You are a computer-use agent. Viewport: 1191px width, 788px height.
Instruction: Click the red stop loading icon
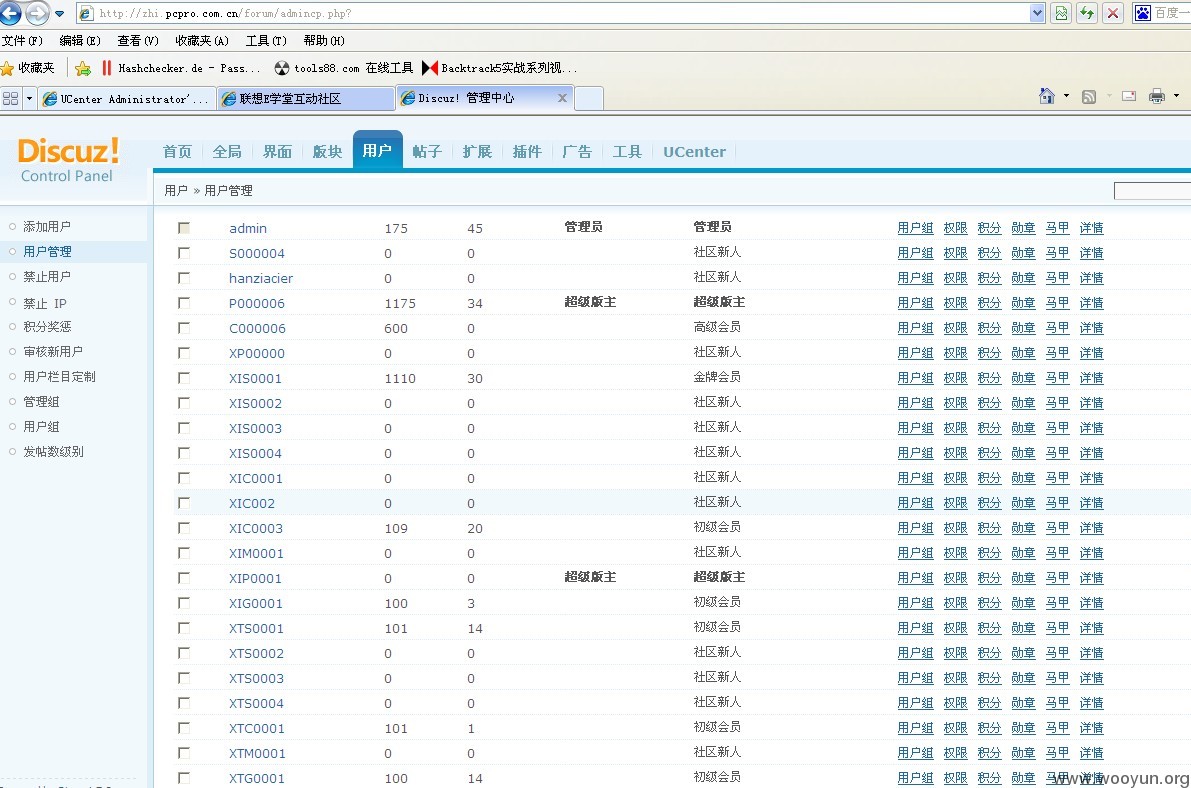(1113, 13)
